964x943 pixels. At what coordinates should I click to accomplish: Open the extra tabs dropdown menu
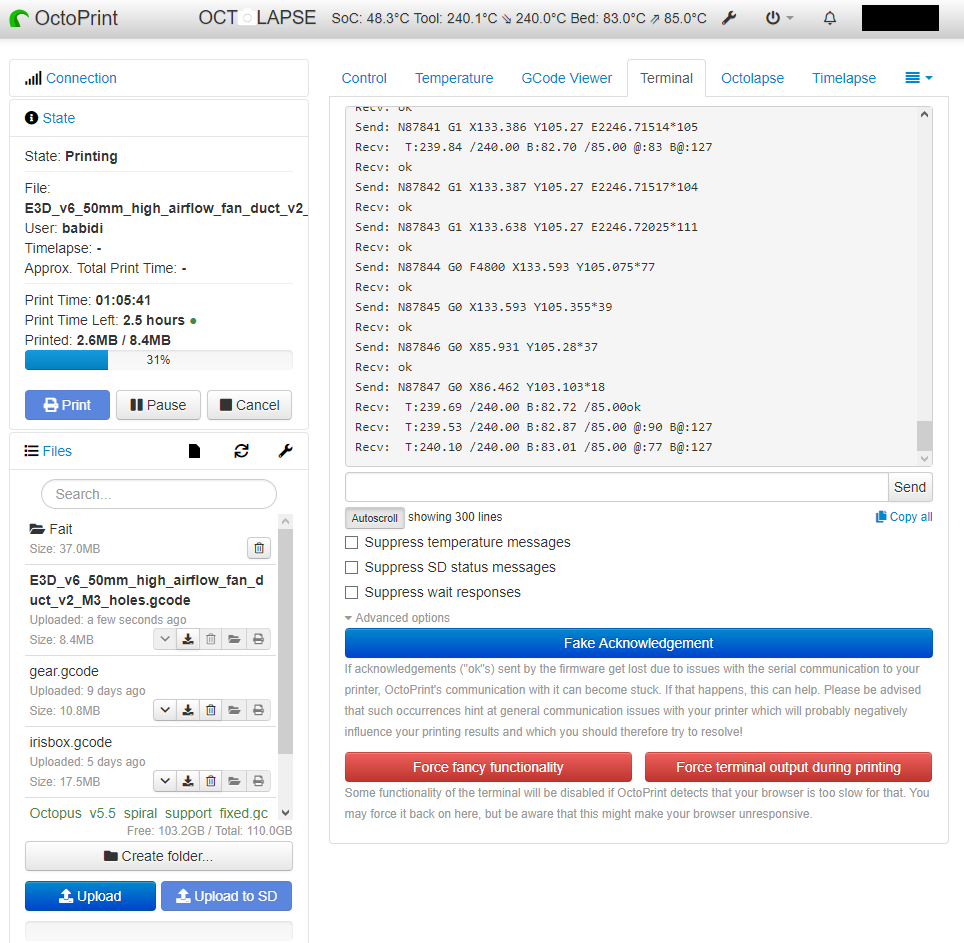coord(919,78)
